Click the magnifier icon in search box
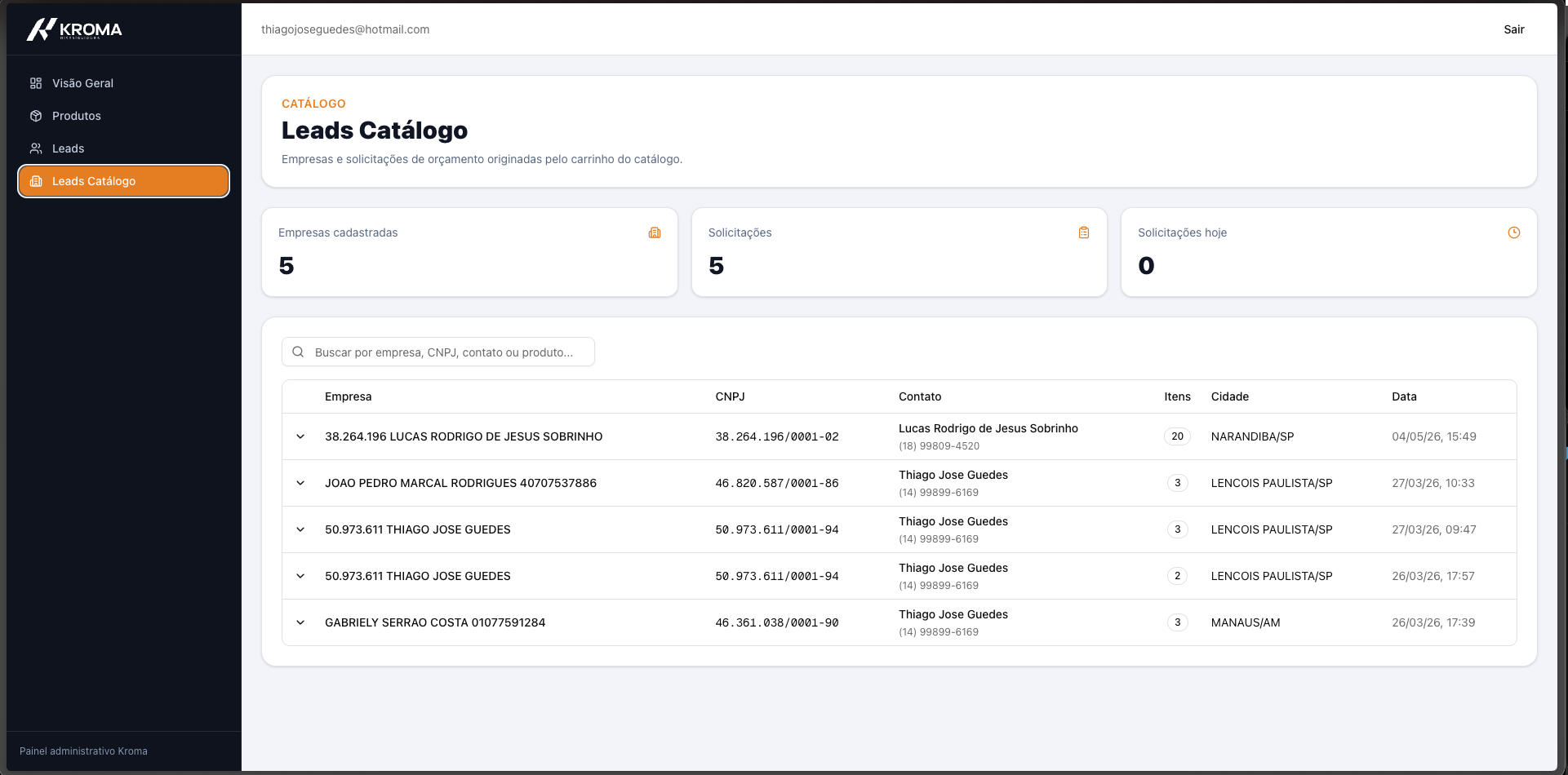Image resolution: width=1568 pixels, height=775 pixels. [x=298, y=352]
